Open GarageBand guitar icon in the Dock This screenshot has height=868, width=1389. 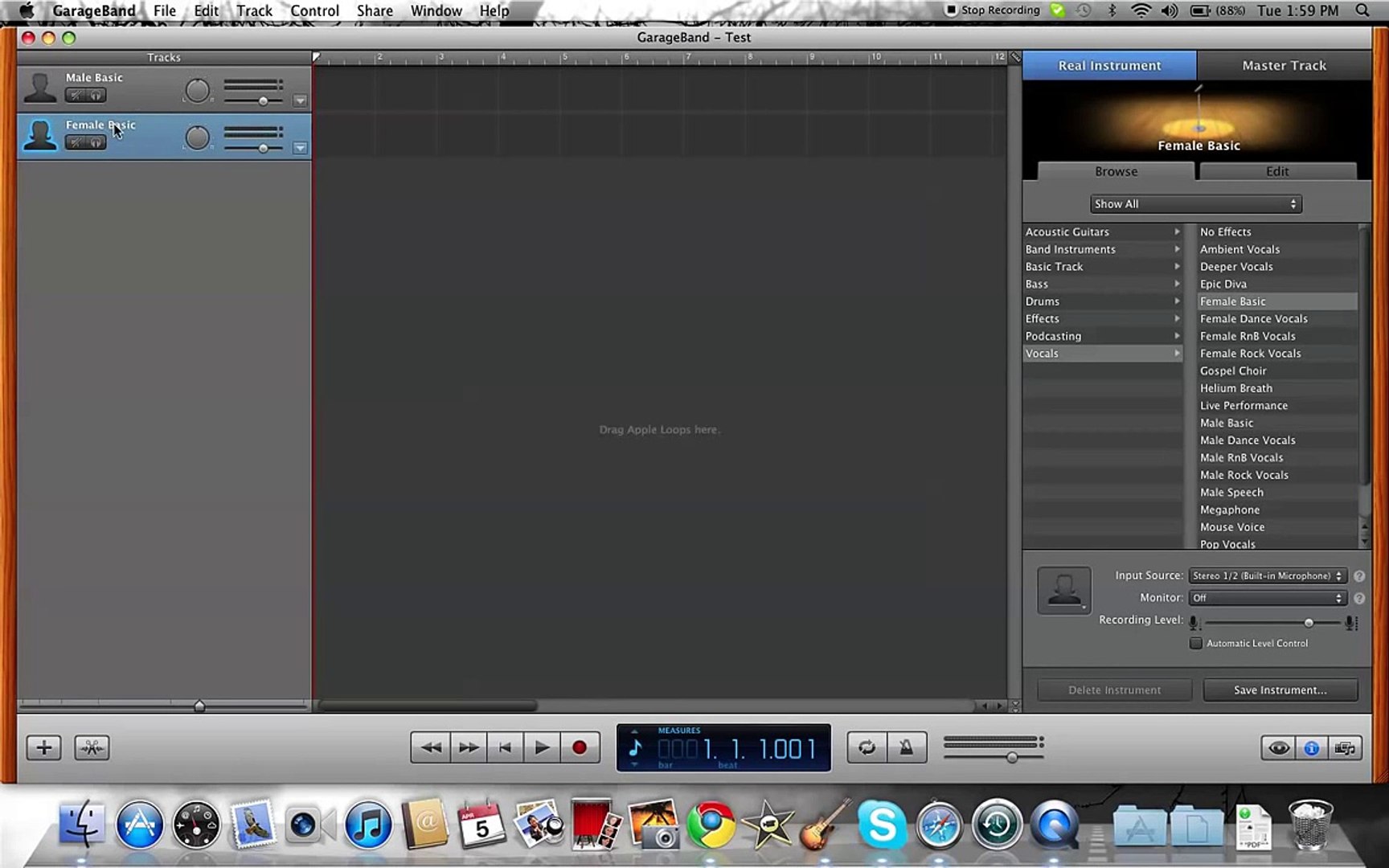coord(826,825)
